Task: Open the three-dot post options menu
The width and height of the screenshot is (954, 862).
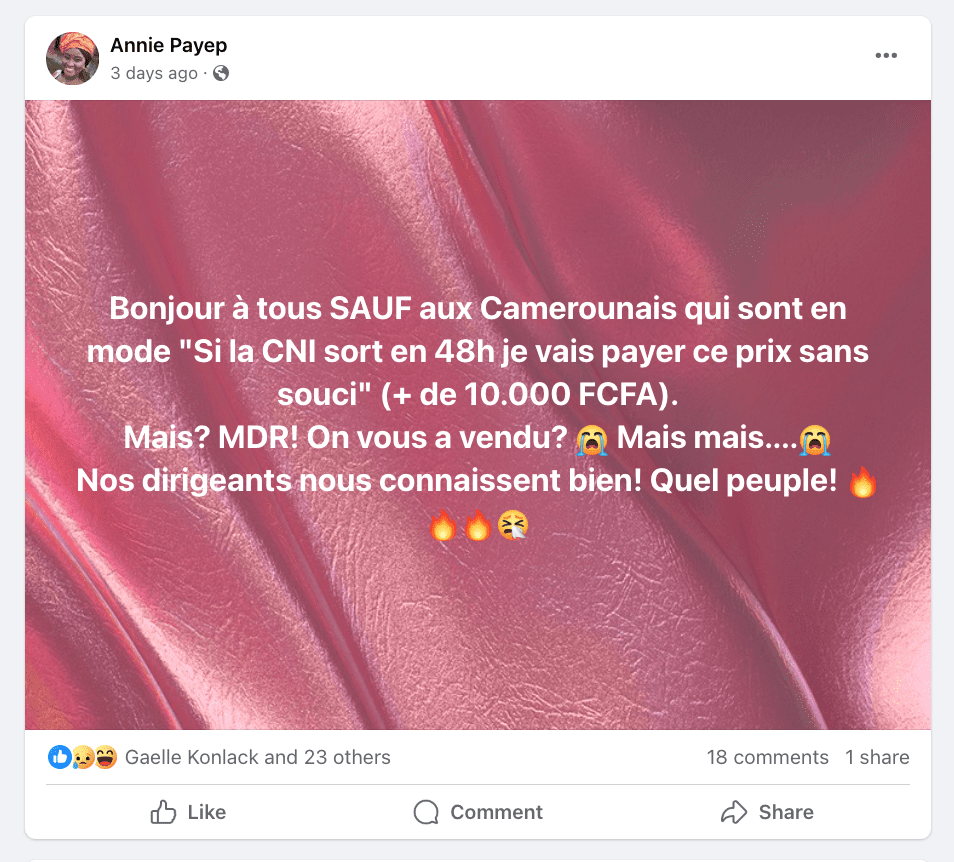Action: 886,55
